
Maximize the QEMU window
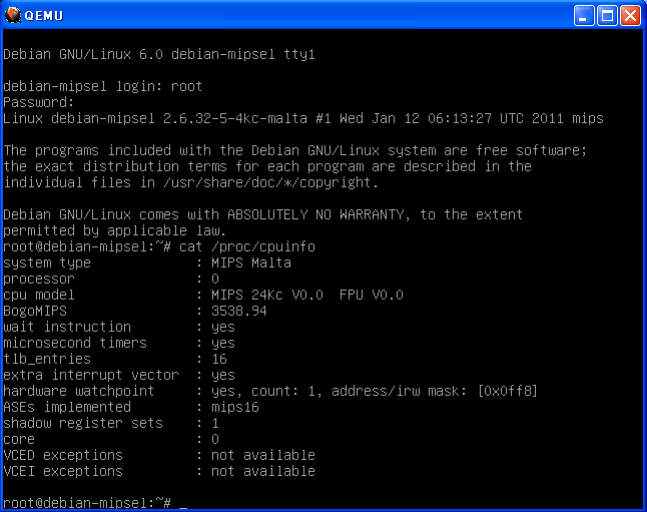607,16
